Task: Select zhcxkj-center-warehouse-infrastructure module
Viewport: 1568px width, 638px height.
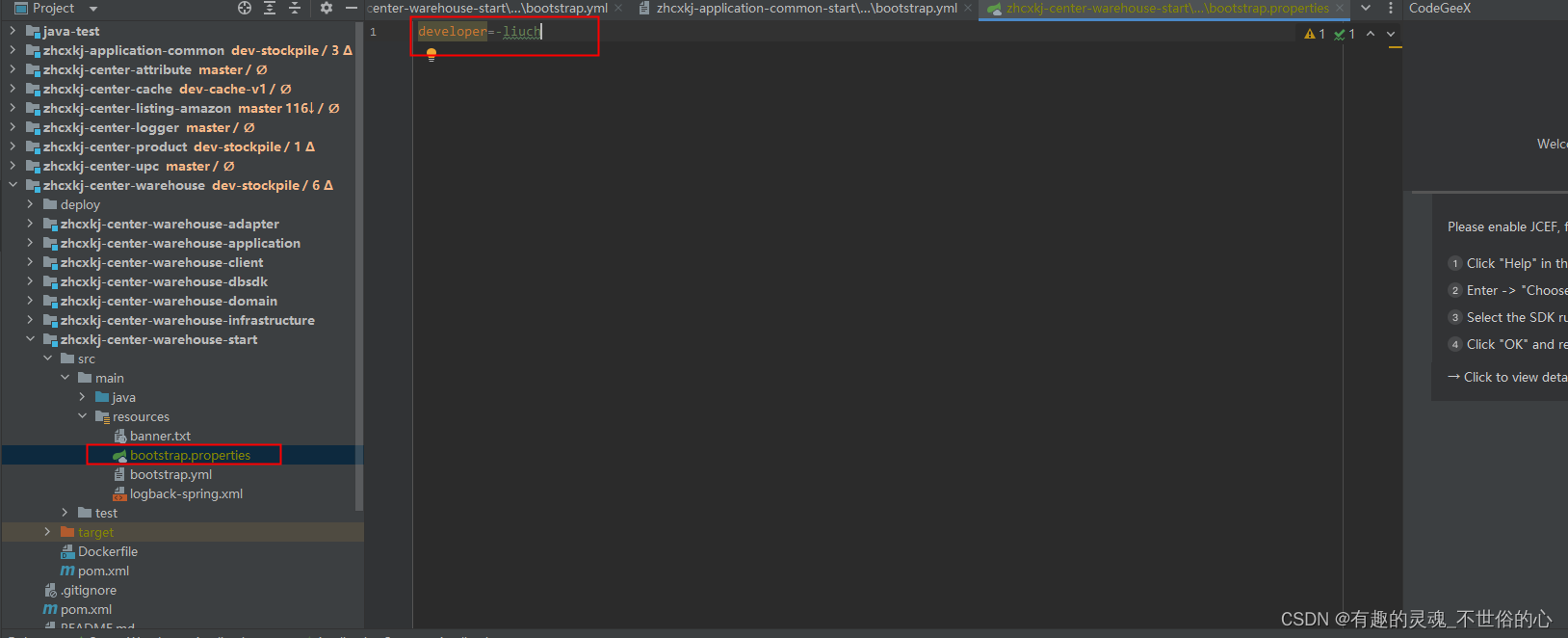Action: tap(188, 320)
